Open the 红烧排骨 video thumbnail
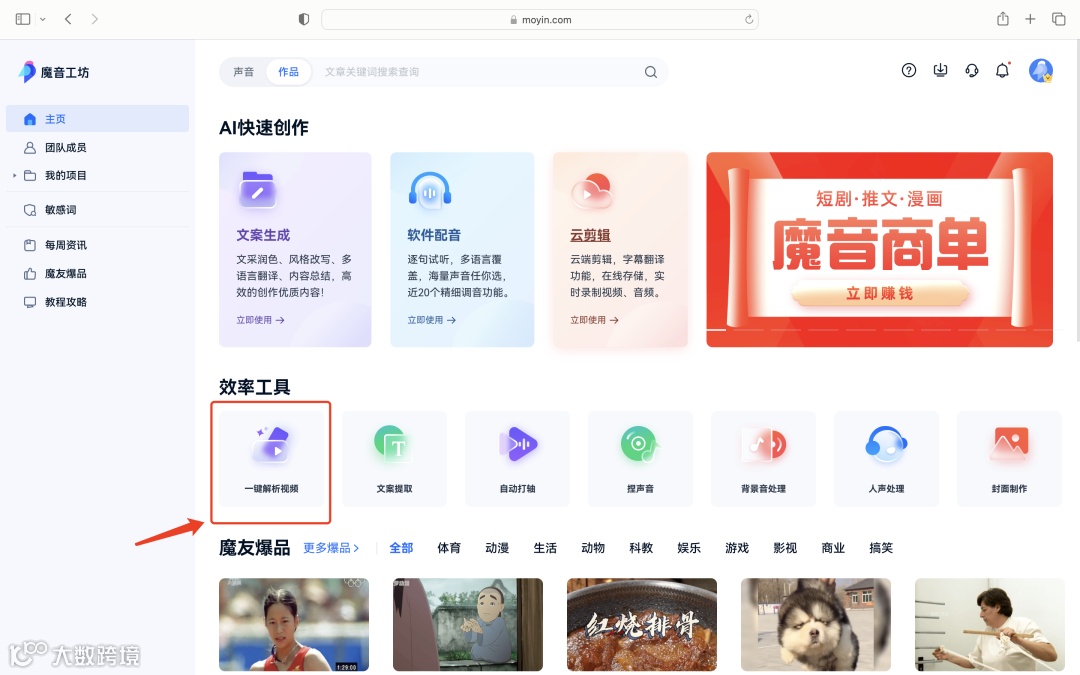The image size is (1080, 675). [641, 624]
